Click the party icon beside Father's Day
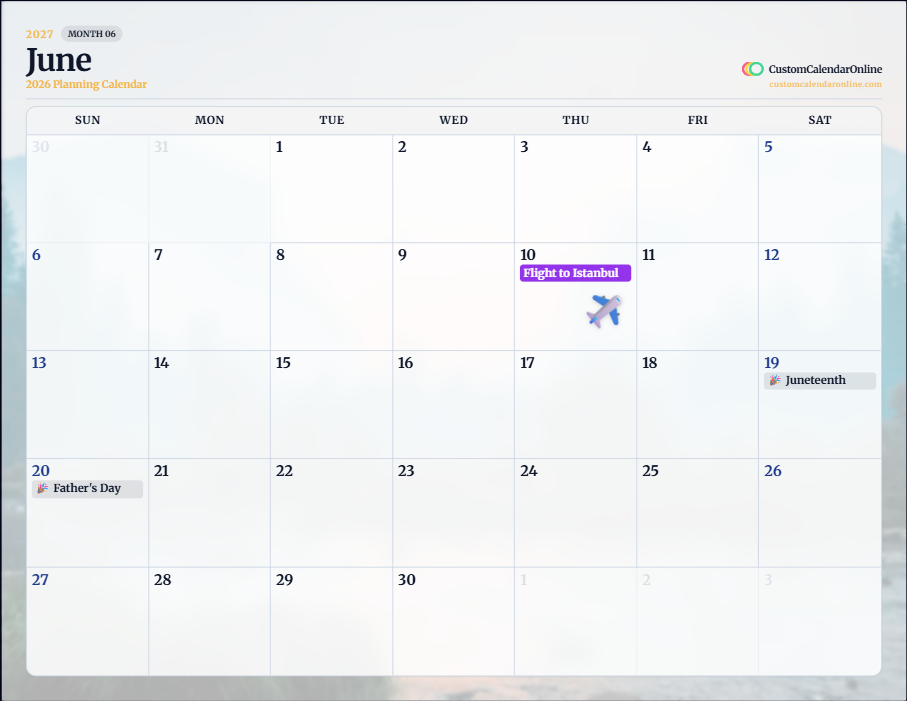The height and width of the screenshot is (701, 907). pos(42,488)
